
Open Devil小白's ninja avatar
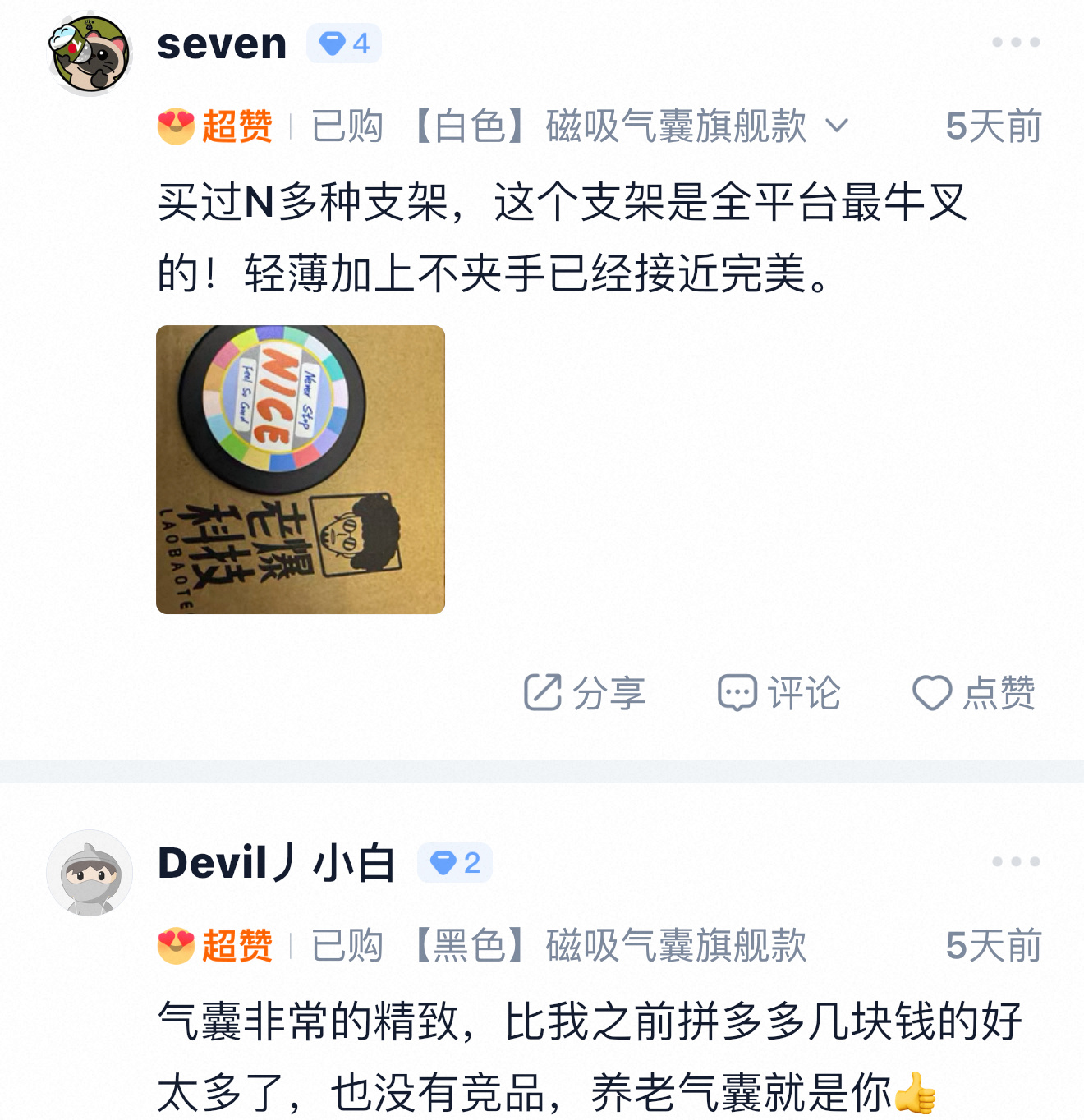point(90,873)
